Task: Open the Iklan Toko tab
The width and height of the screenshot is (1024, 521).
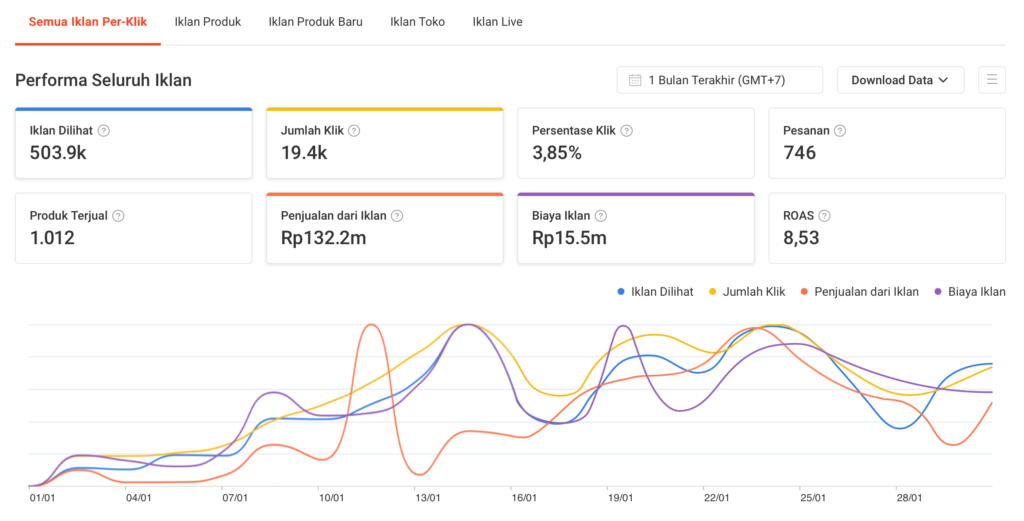Action: click(418, 21)
